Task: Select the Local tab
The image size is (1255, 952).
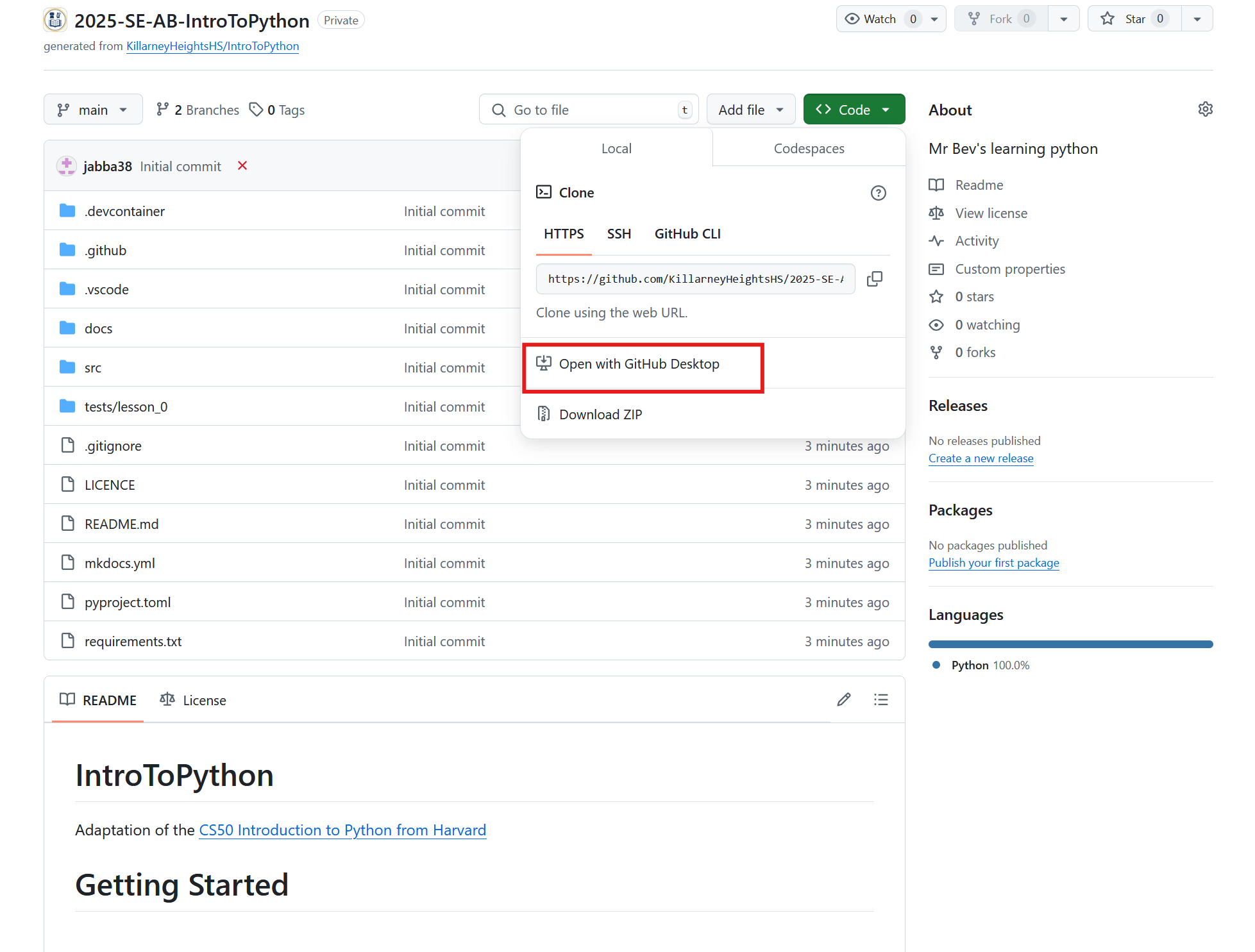Action: tap(616, 148)
